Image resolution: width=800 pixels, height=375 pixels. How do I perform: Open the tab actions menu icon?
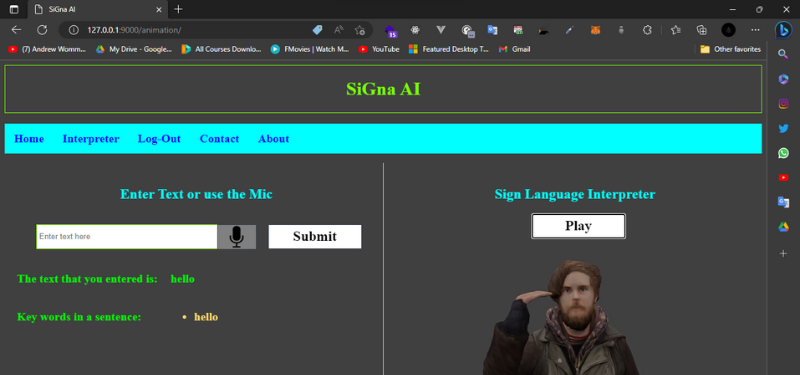(x=14, y=9)
